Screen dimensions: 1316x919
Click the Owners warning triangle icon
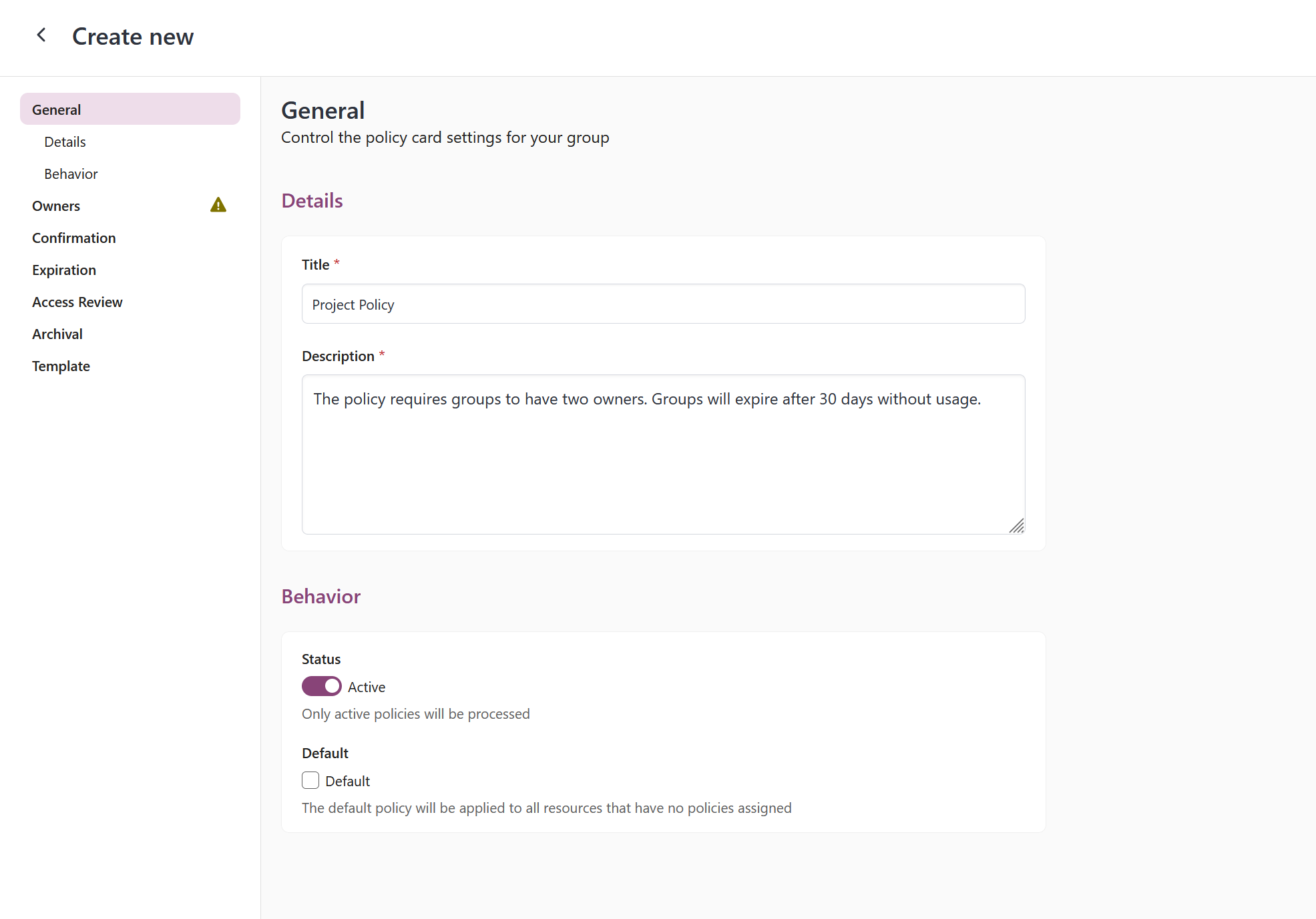click(218, 205)
